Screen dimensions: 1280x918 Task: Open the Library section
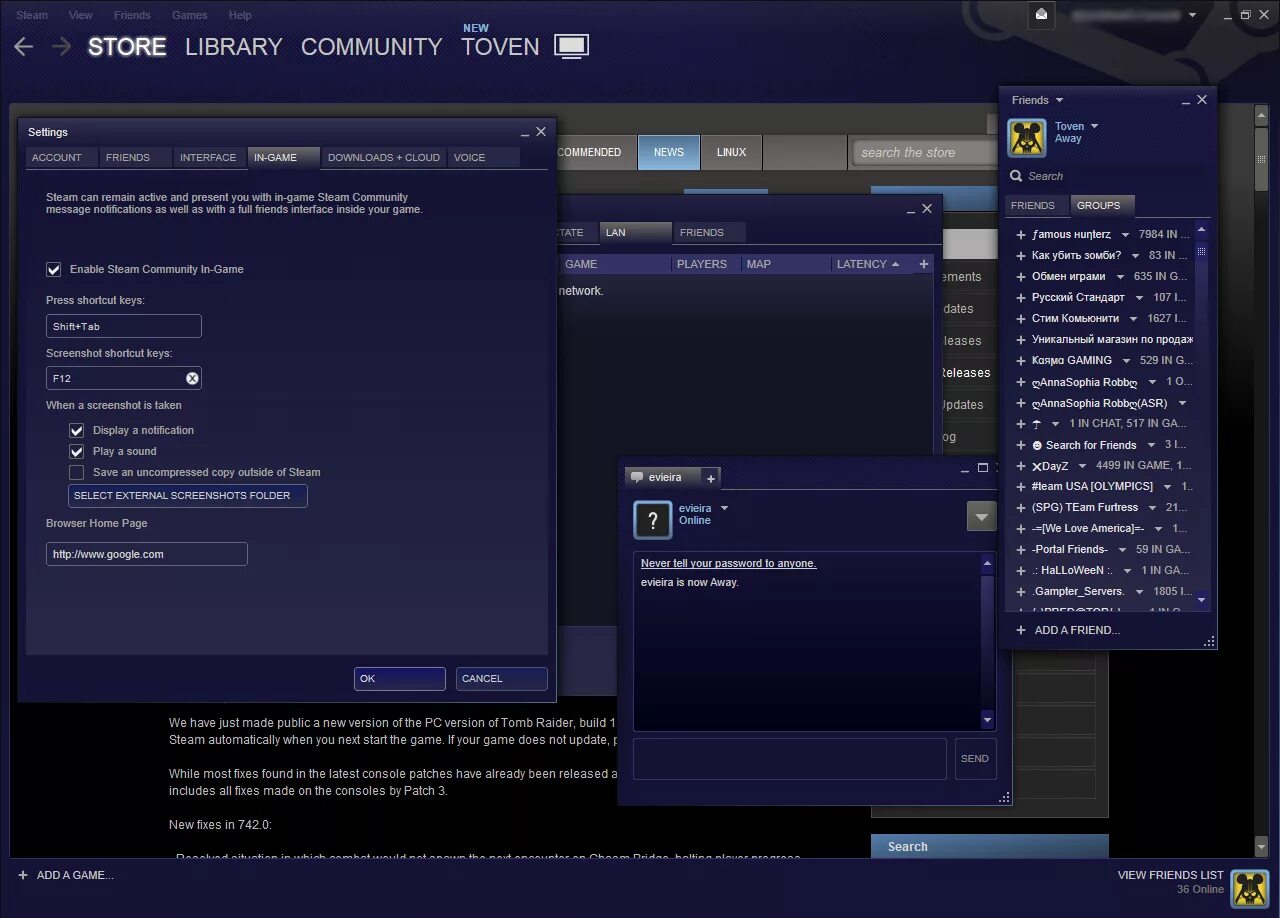point(233,46)
